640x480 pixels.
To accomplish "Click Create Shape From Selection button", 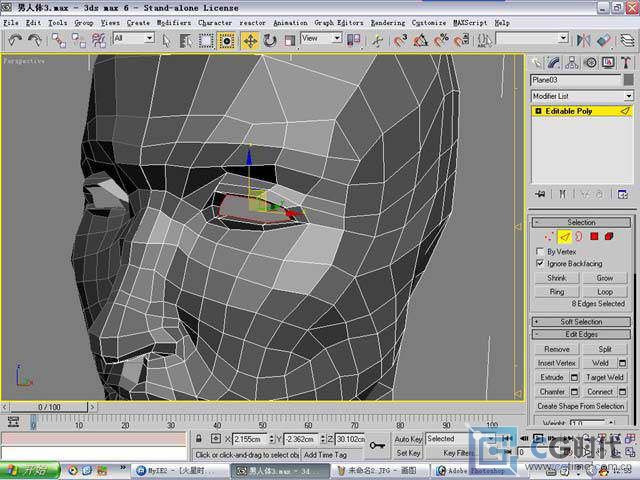I will tap(581, 406).
